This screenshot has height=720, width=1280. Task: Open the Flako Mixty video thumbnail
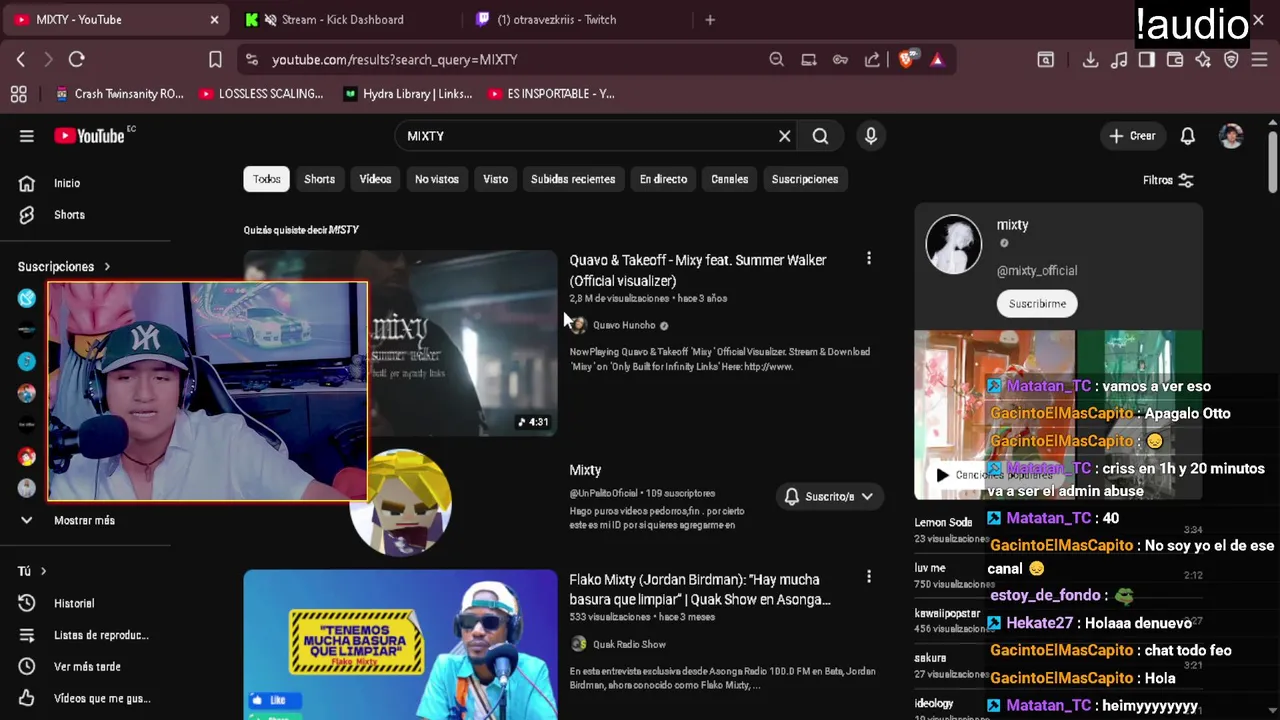(400, 645)
